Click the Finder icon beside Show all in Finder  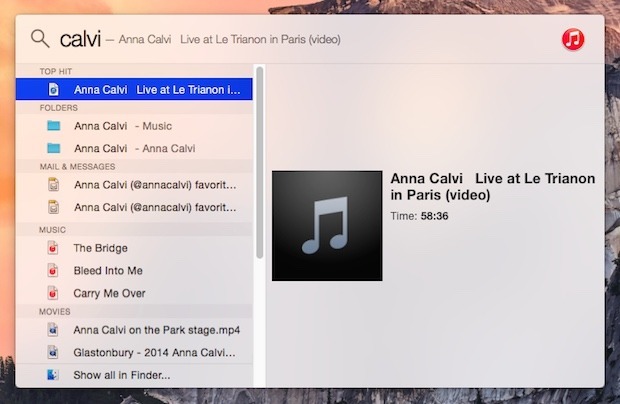coord(54,375)
